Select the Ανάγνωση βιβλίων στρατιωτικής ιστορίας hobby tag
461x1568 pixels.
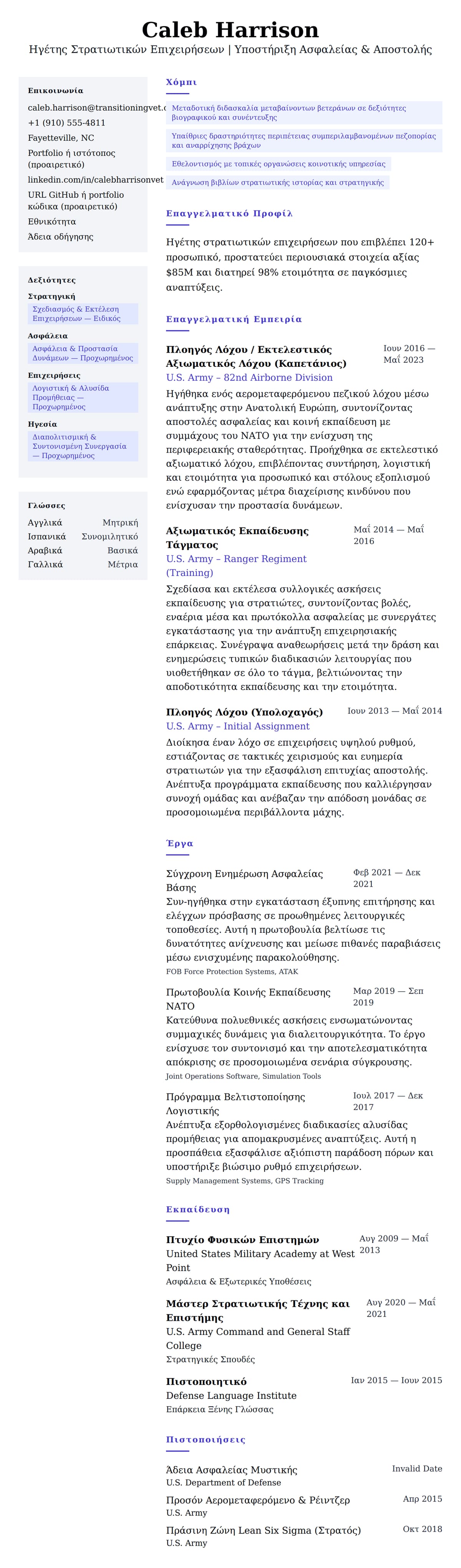(x=277, y=183)
